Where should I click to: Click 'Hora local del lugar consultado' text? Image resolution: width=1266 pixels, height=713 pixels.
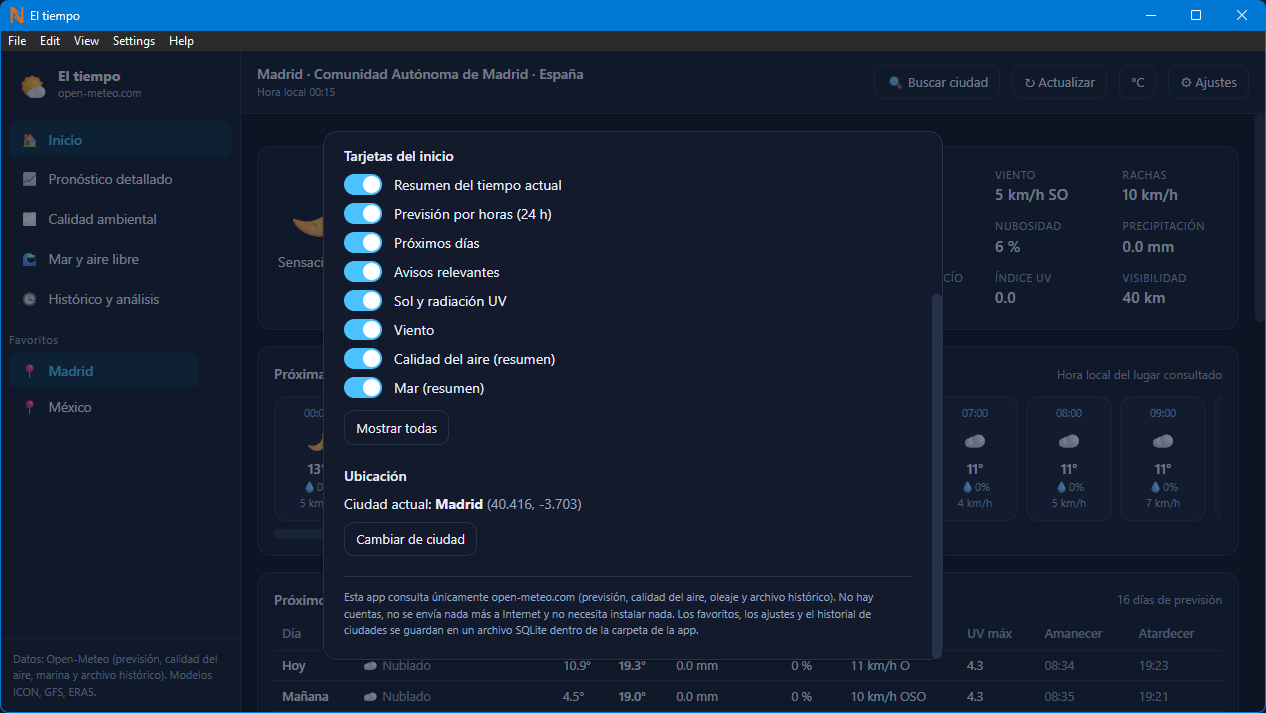[1139, 375]
